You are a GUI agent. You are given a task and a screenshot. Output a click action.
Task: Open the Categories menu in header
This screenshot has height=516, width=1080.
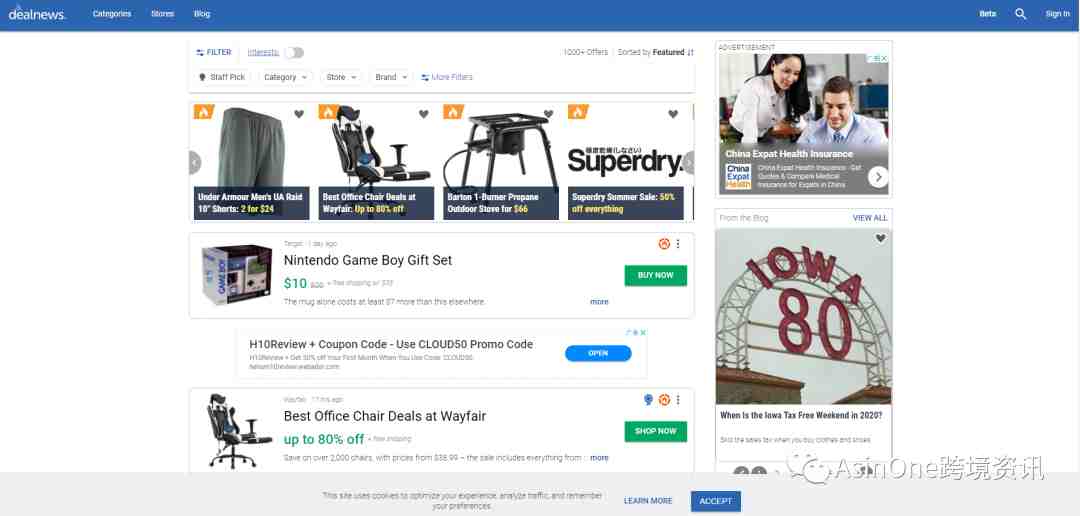[x=112, y=14]
